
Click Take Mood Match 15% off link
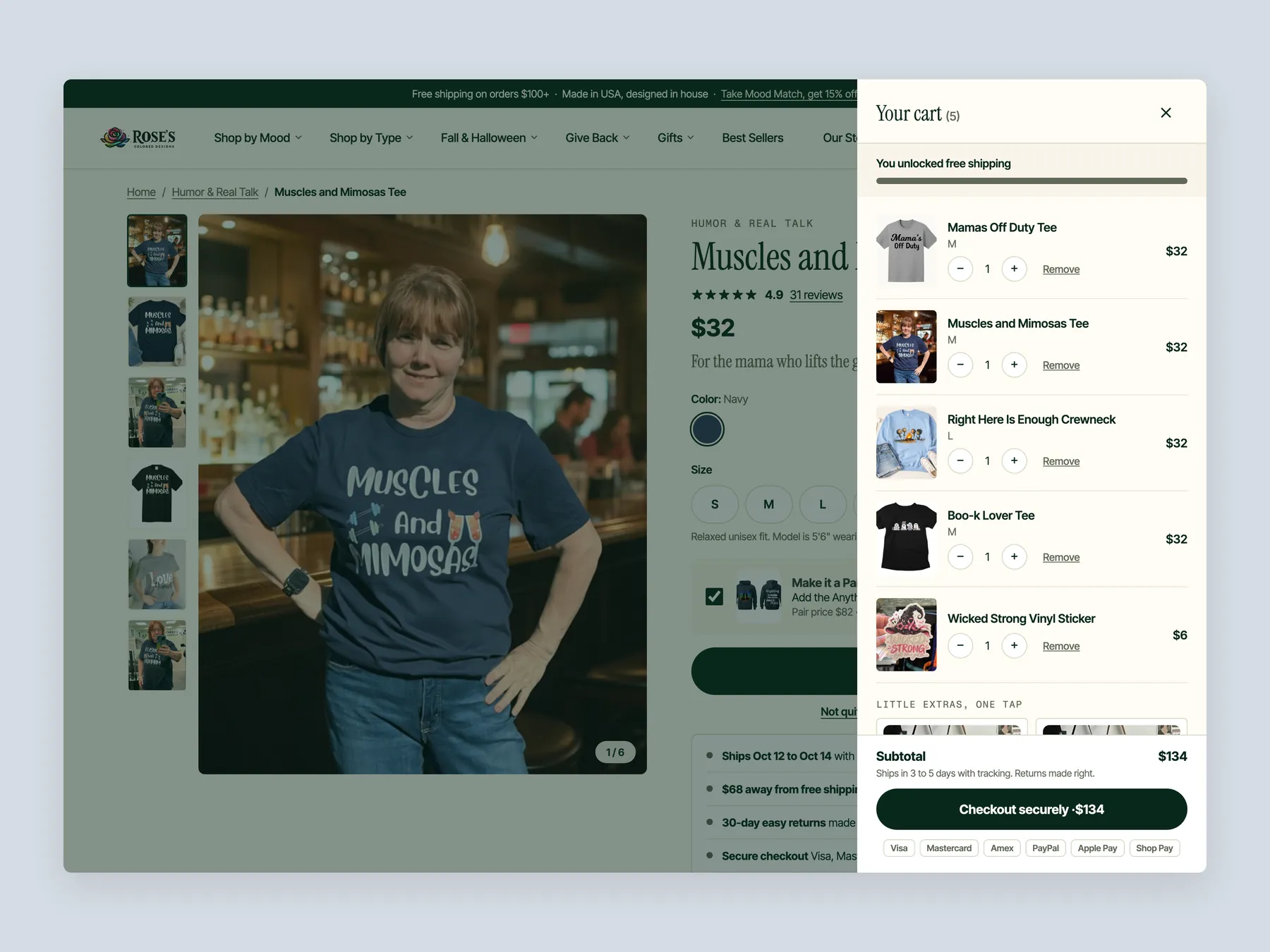[x=789, y=94]
